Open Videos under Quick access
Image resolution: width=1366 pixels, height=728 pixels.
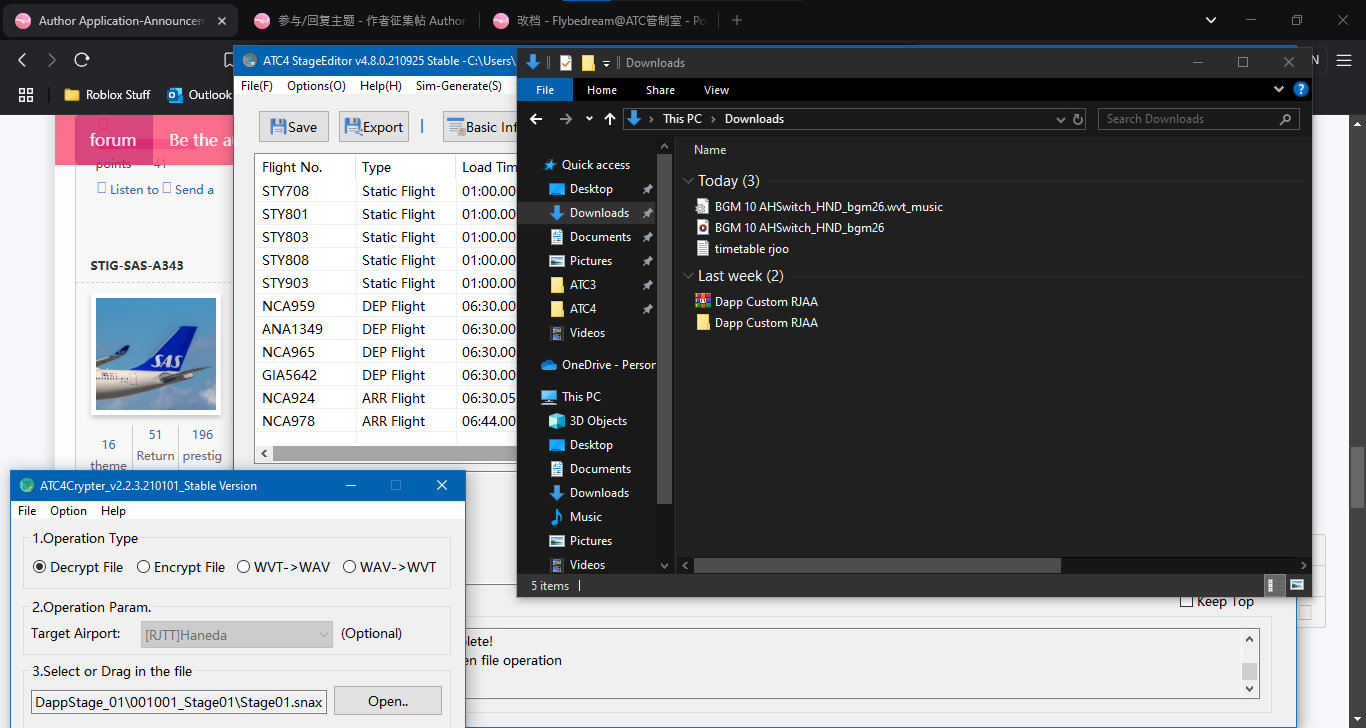tap(587, 333)
